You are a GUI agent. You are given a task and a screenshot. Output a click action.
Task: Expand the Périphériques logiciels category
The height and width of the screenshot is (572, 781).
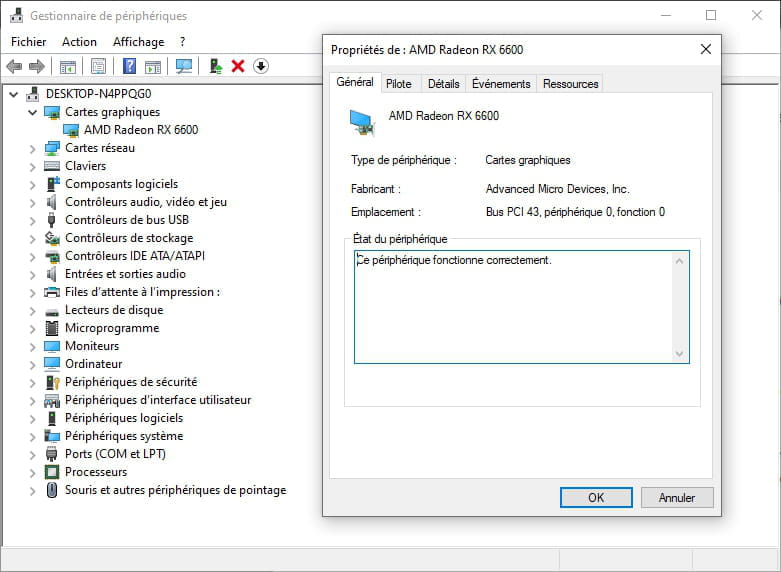coord(33,418)
